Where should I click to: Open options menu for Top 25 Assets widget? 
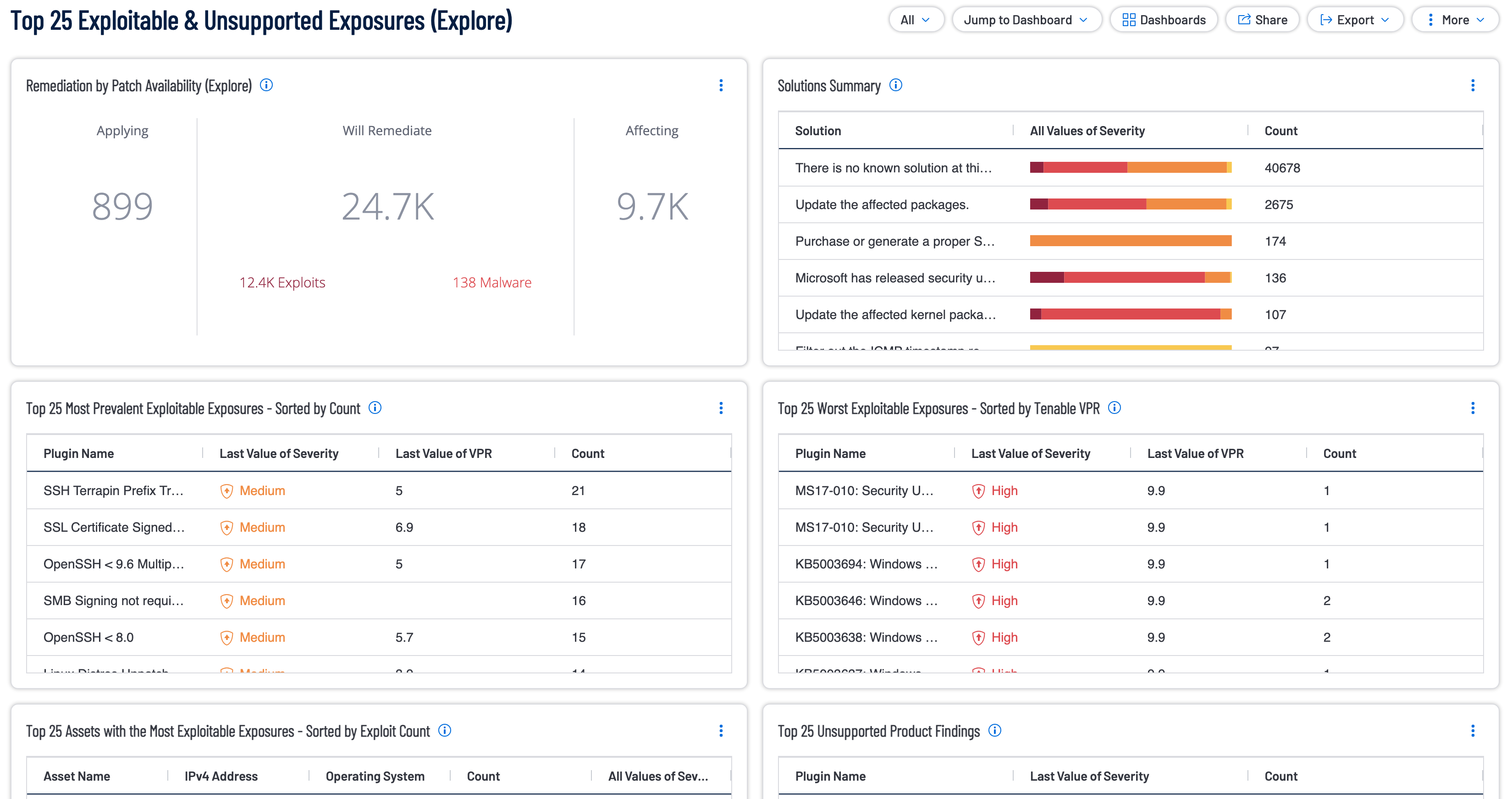(x=721, y=731)
